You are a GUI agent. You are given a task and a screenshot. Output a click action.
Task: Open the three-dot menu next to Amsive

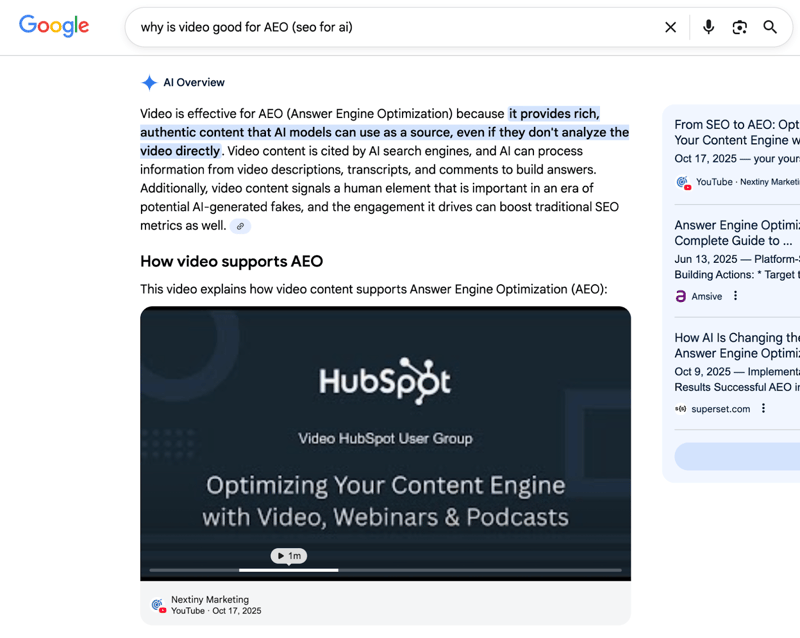pos(736,296)
